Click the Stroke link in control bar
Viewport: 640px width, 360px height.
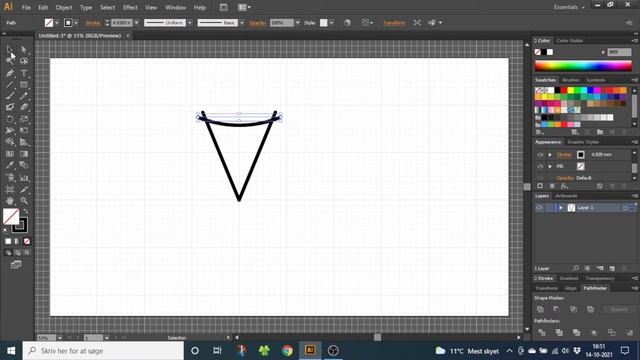[93, 23]
